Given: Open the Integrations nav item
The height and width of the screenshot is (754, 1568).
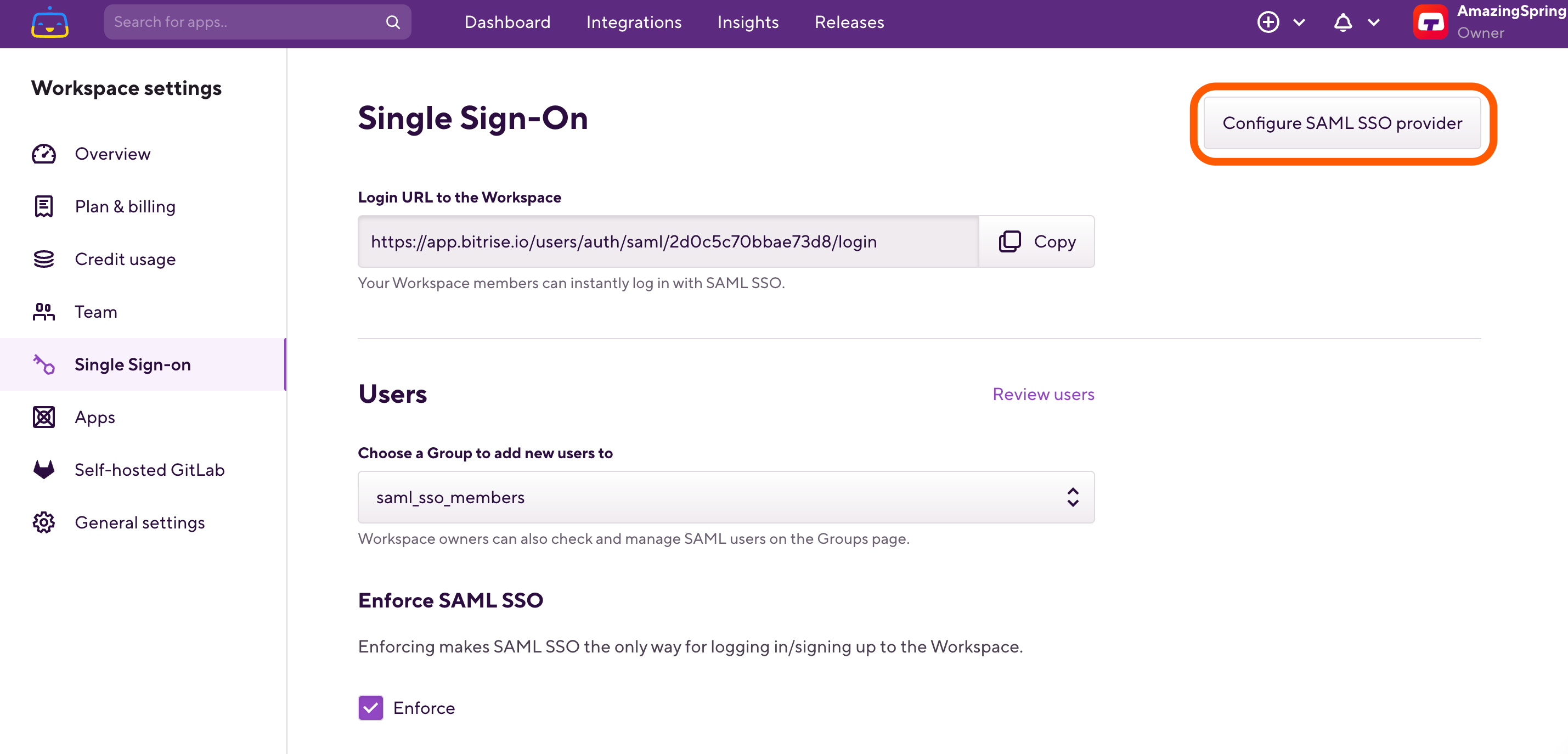Looking at the screenshot, I should click(x=634, y=22).
